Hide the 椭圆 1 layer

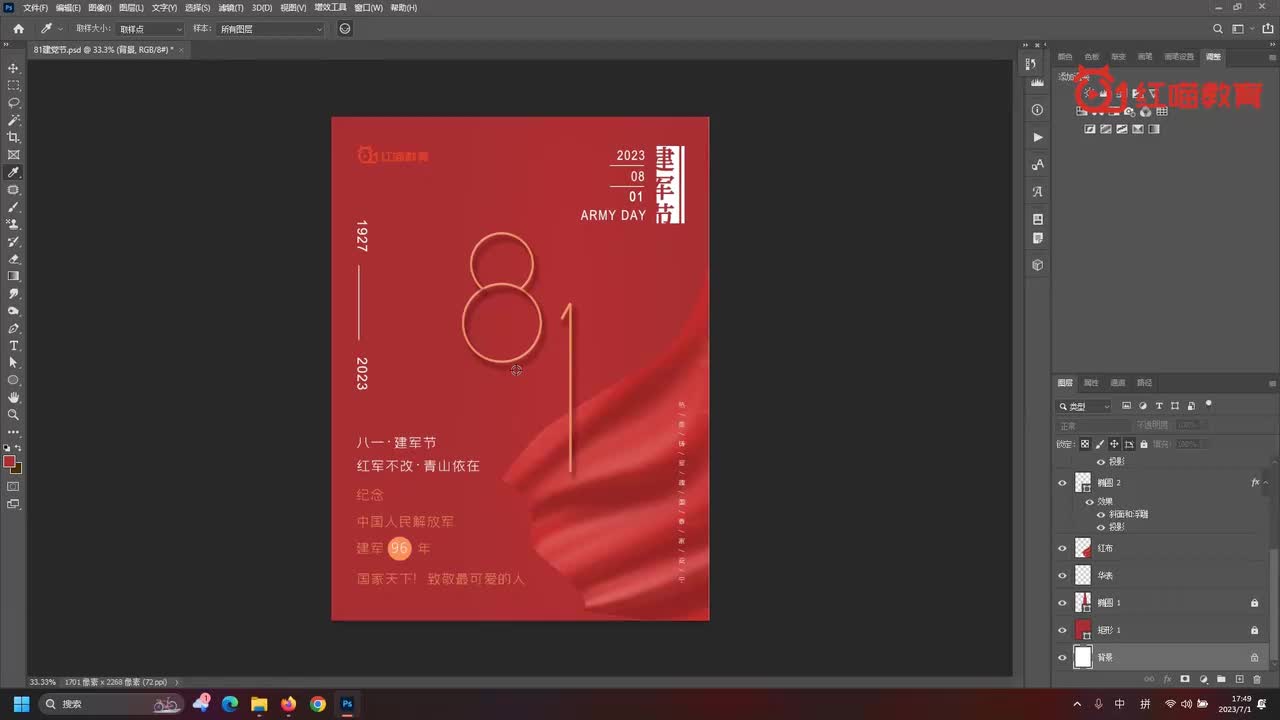point(1062,603)
